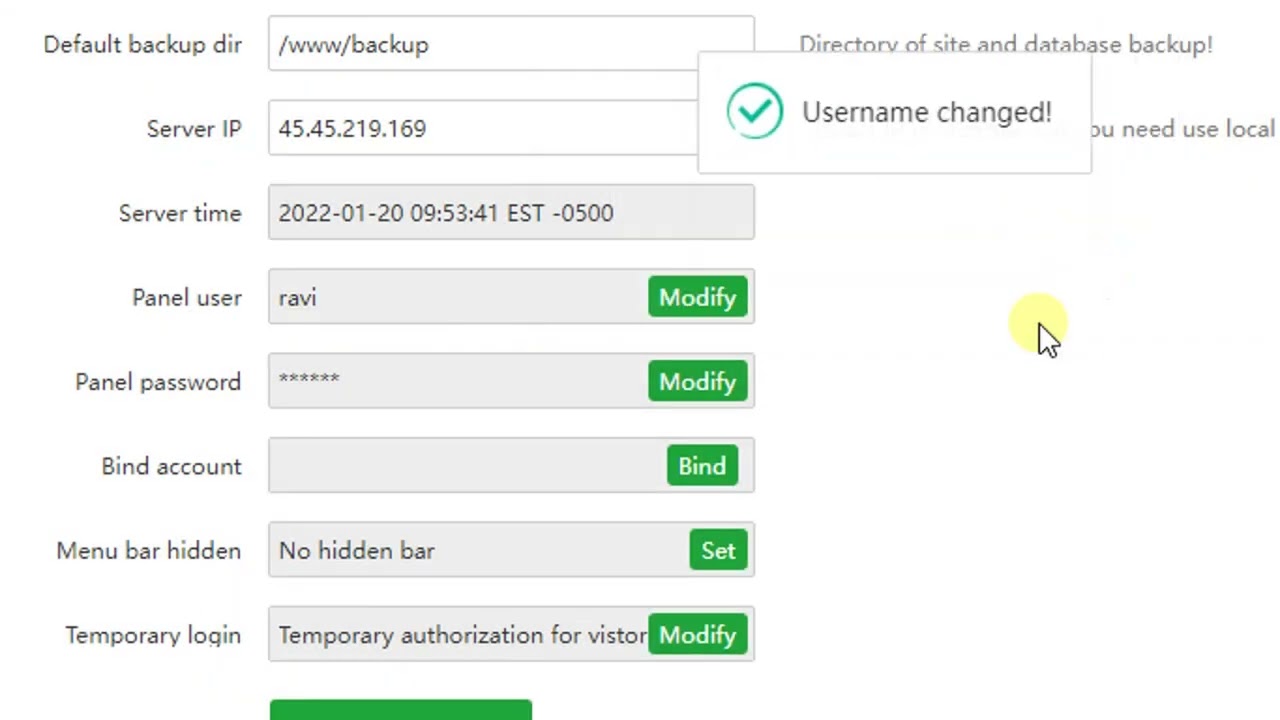The height and width of the screenshot is (720, 1280).
Task: Select the Panel user field showing ravi
Action: coord(455,298)
